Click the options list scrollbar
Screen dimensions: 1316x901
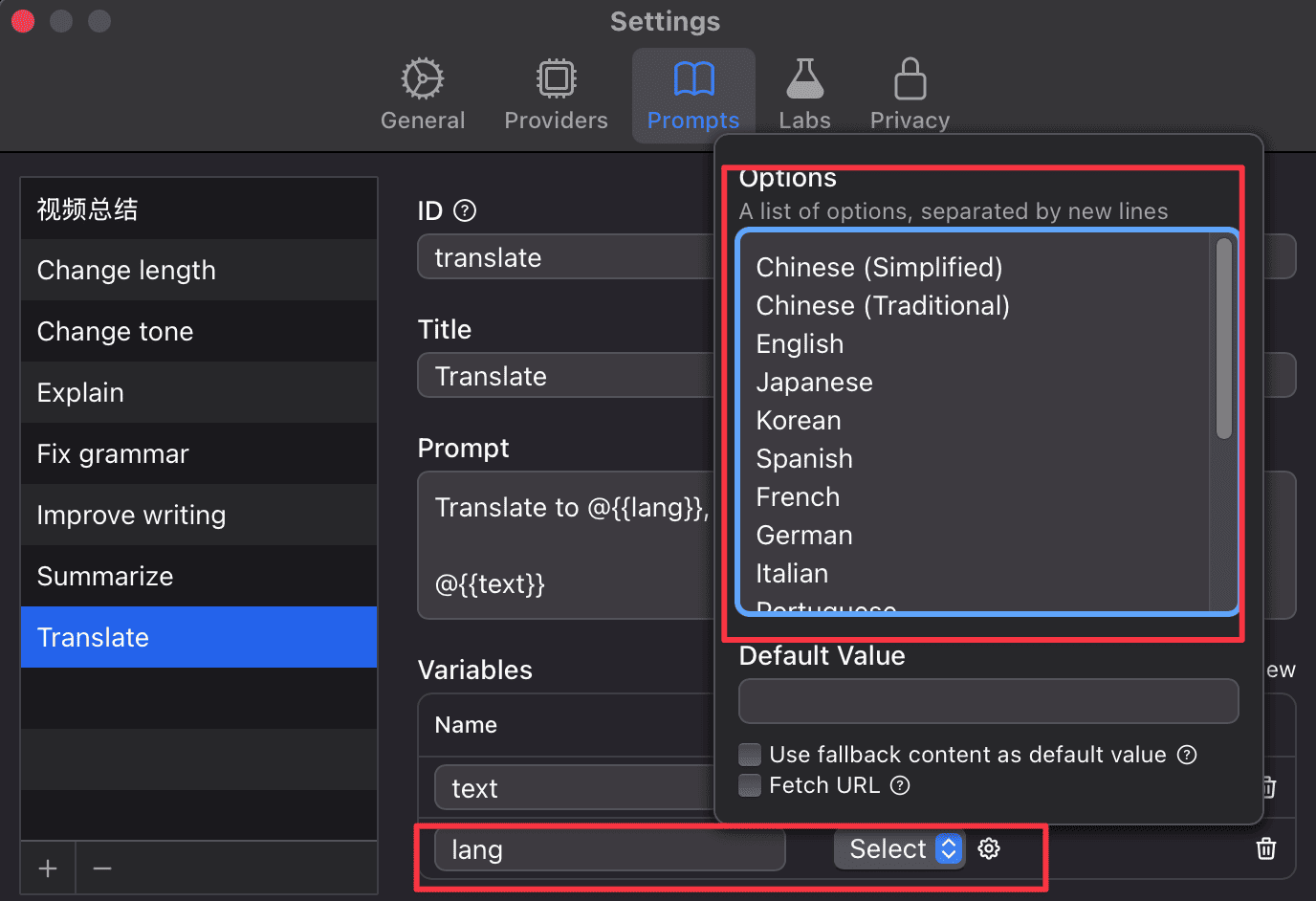click(1223, 339)
